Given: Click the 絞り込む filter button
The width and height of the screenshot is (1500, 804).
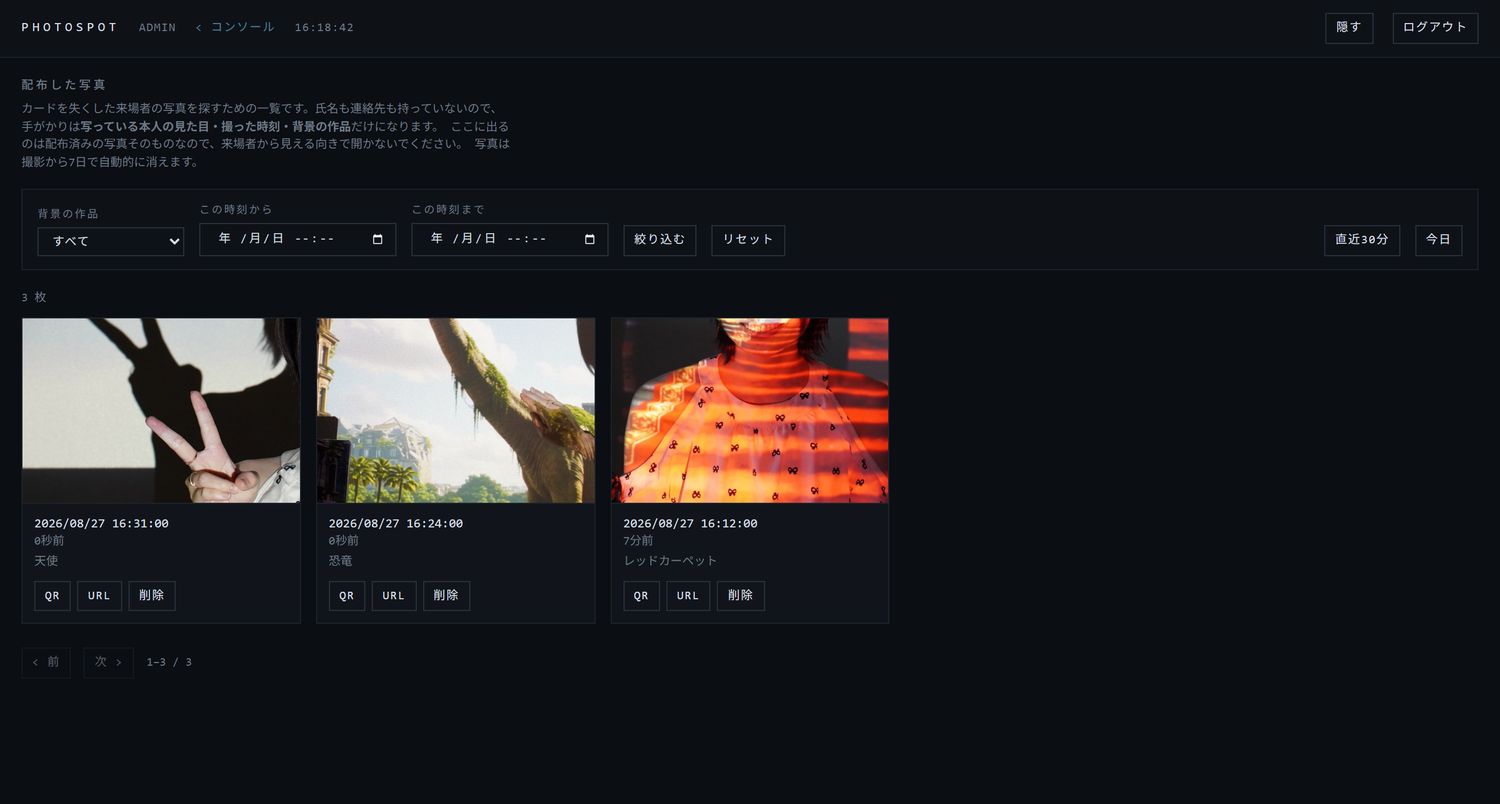Looking at the screenshot, I should pos(660,240).
